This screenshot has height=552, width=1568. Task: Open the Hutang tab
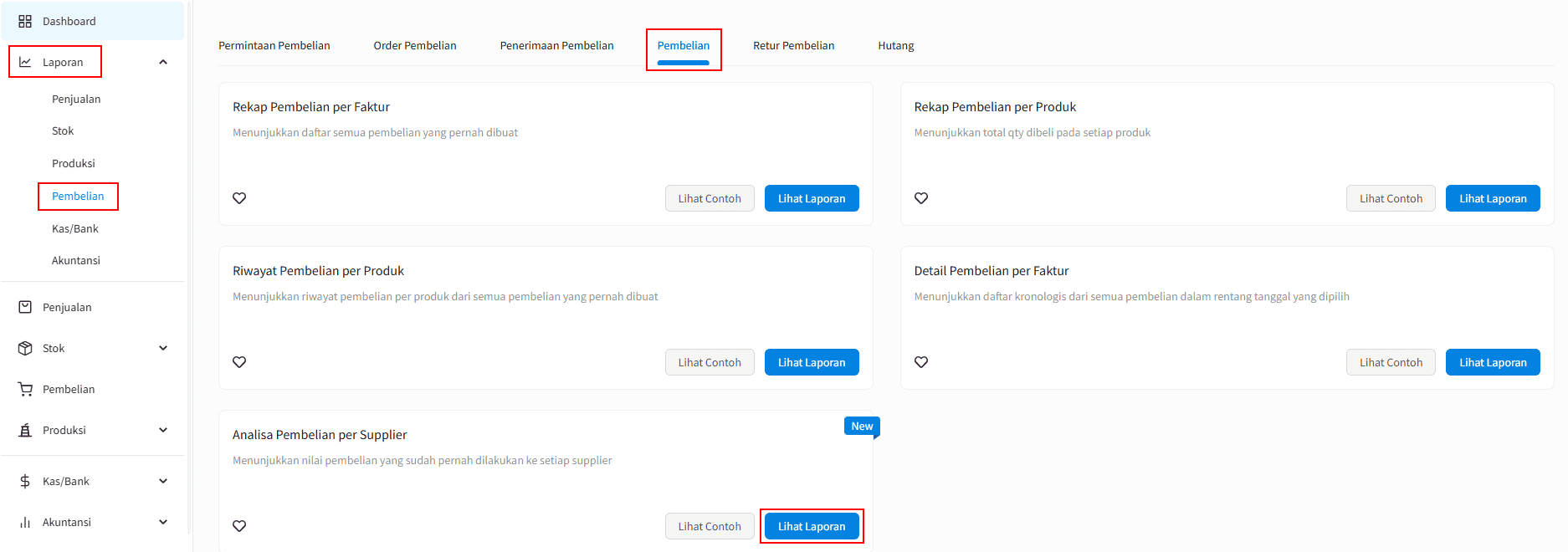click(895, 45)
